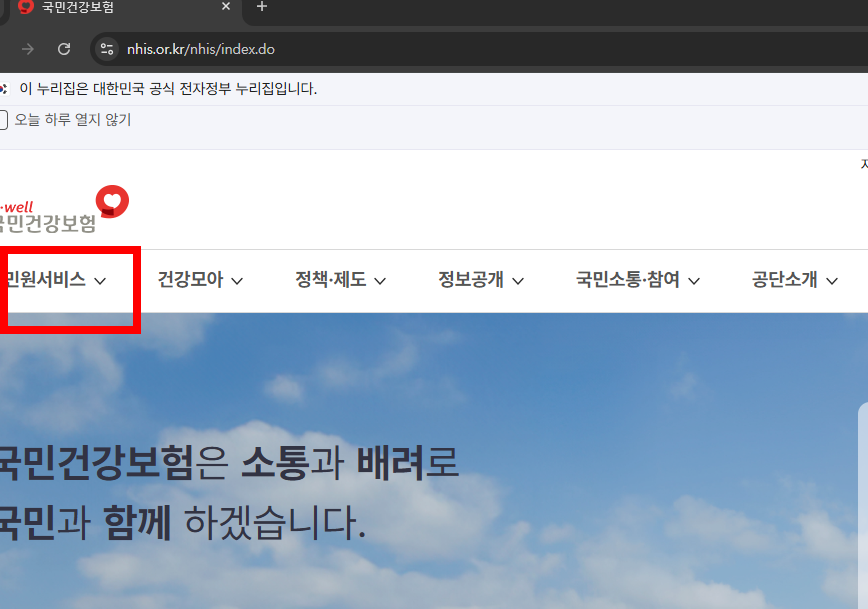The height and width of the screenshot is (609, 868).
Task: Expand the 건강모아 dropdown chevron
Action: pyautogui.click(x=236, y=281)
